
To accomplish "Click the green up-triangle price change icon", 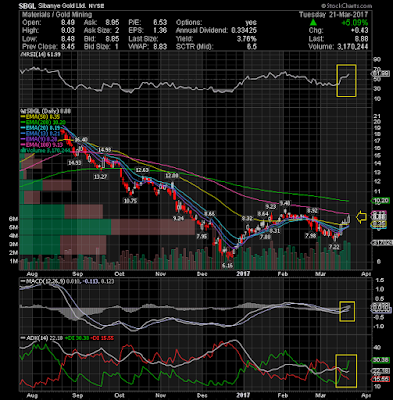I will point(313,22).
